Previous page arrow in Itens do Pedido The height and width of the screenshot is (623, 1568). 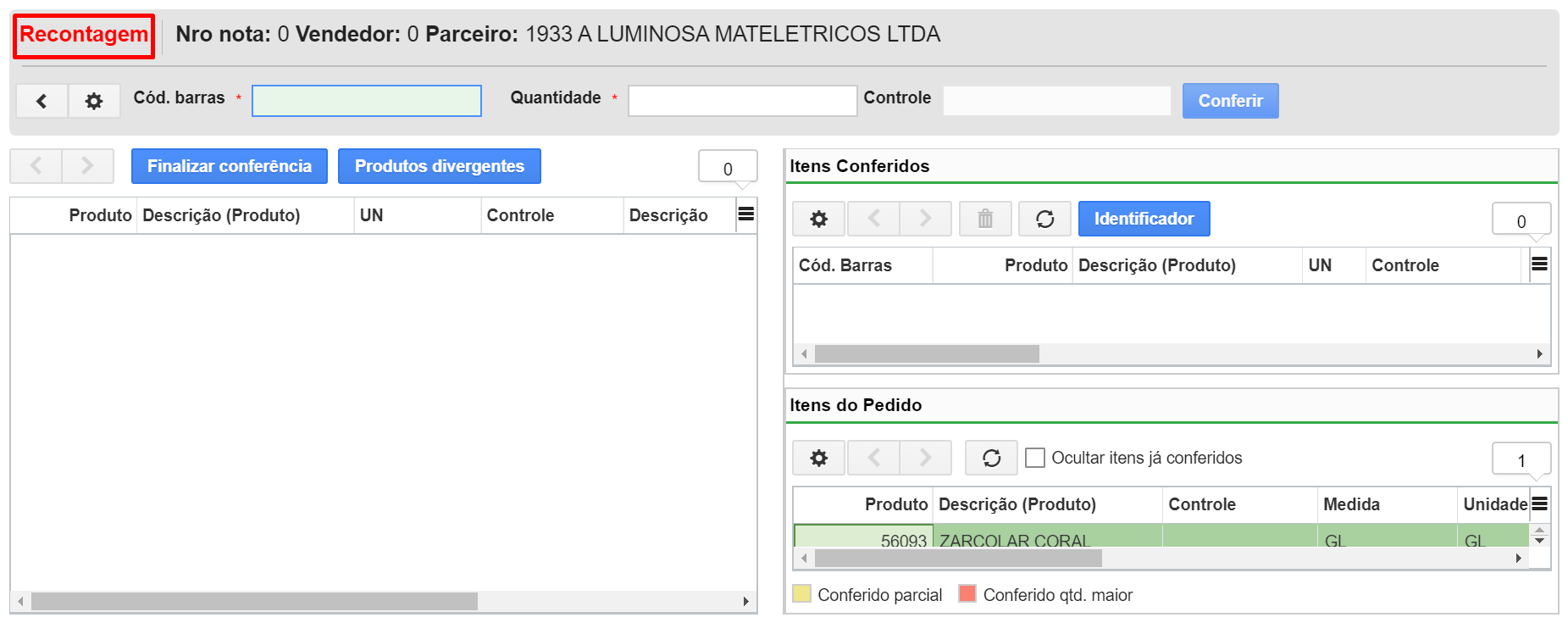tap(873, 458)
